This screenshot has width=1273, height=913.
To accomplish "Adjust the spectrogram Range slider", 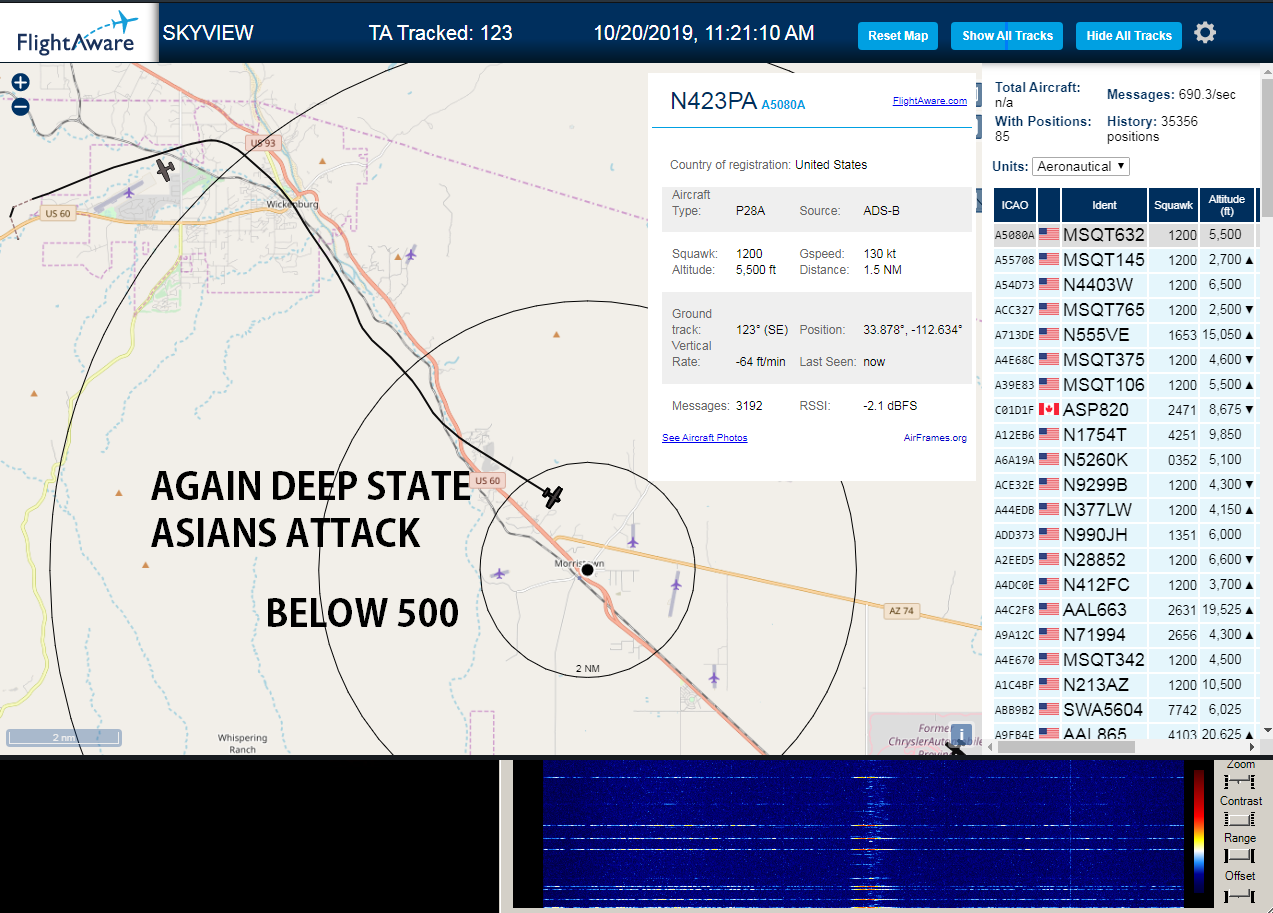I will point(1240,856).
